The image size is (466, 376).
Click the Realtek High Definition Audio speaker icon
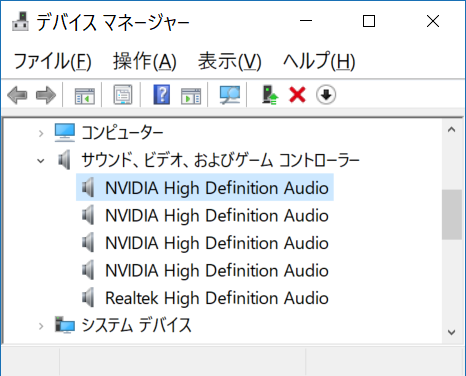point(88,298)
